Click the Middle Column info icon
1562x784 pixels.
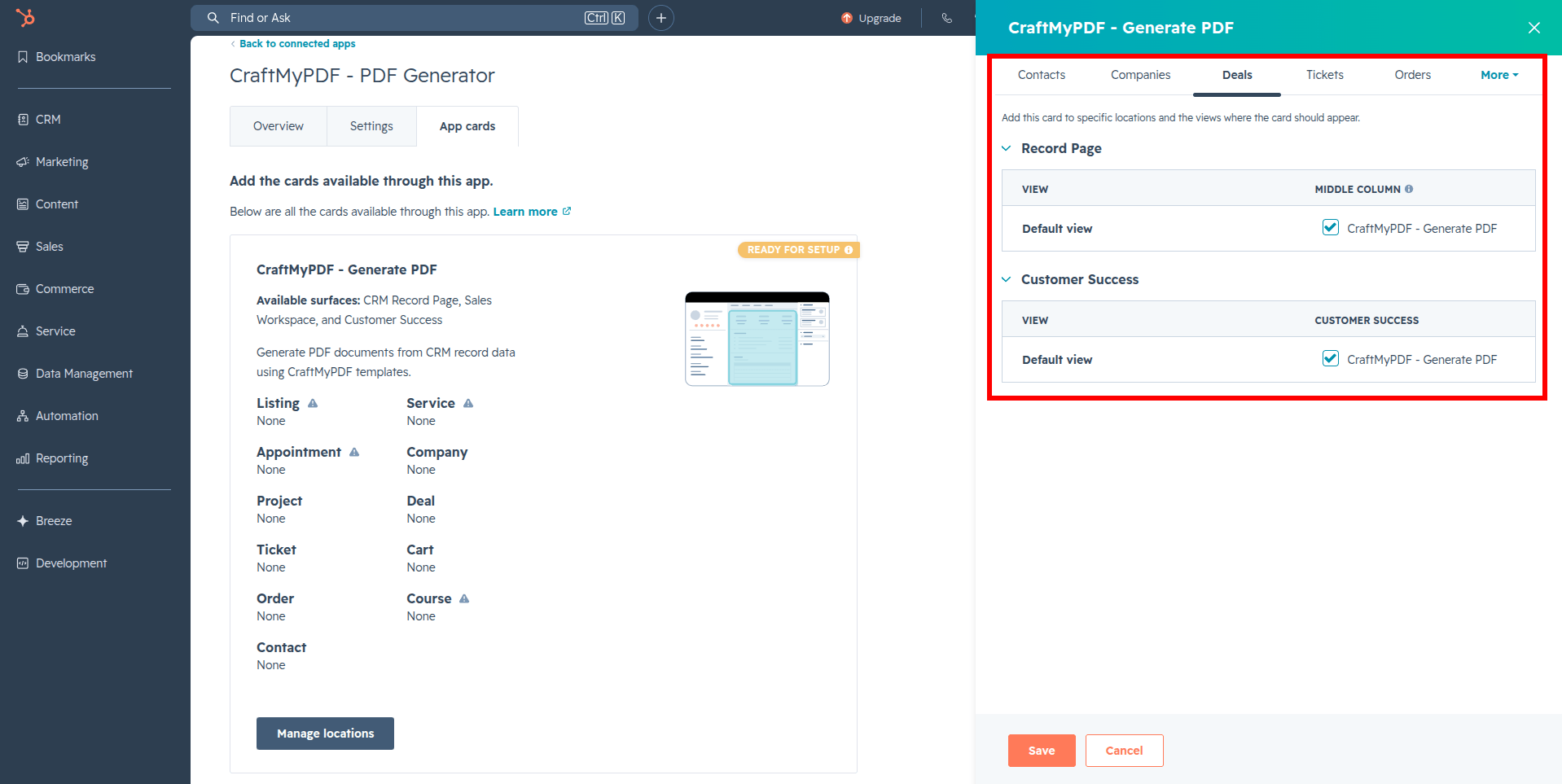[1409, 189]
